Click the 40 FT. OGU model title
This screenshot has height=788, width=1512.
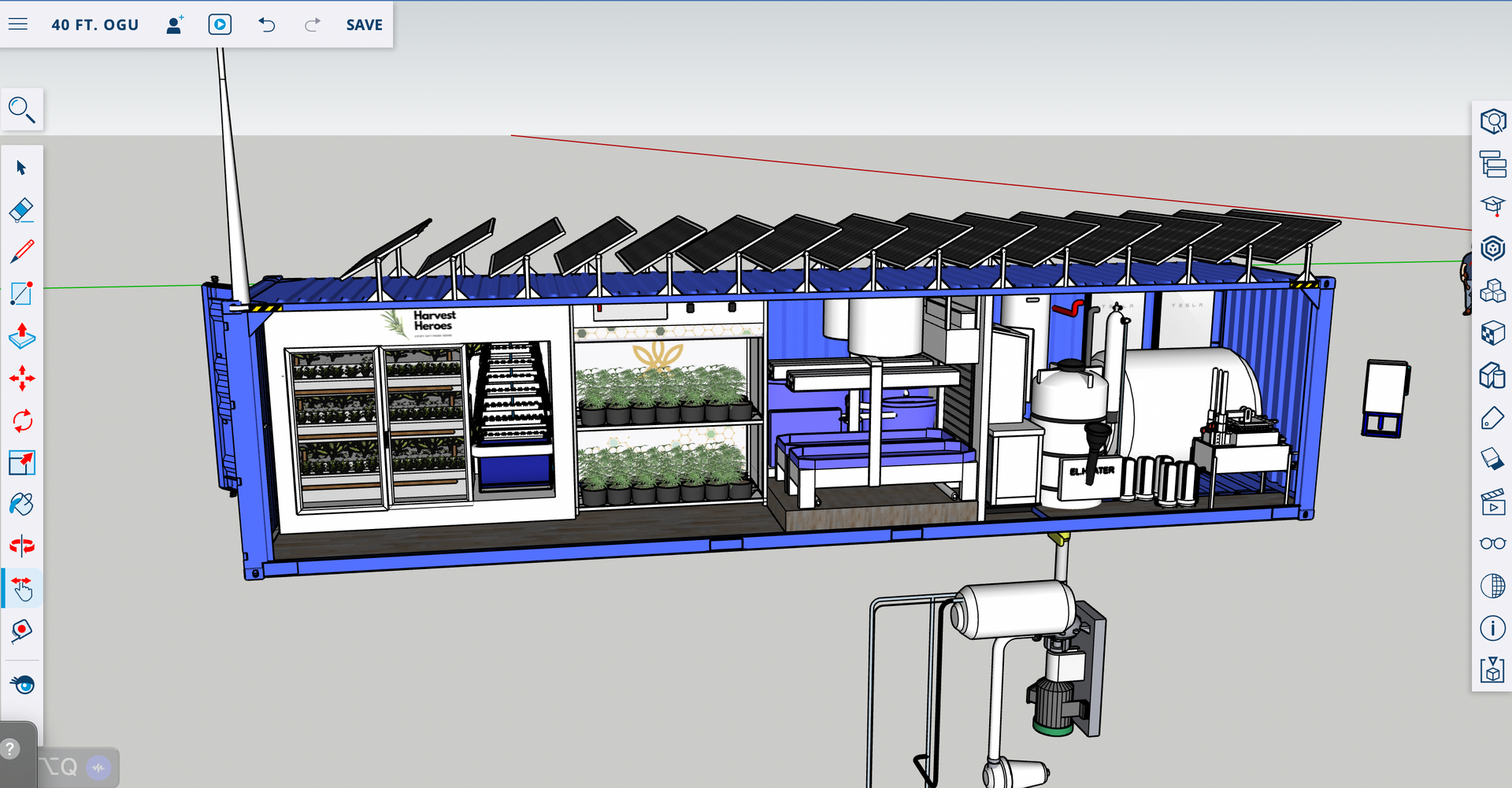coord(94,25)
